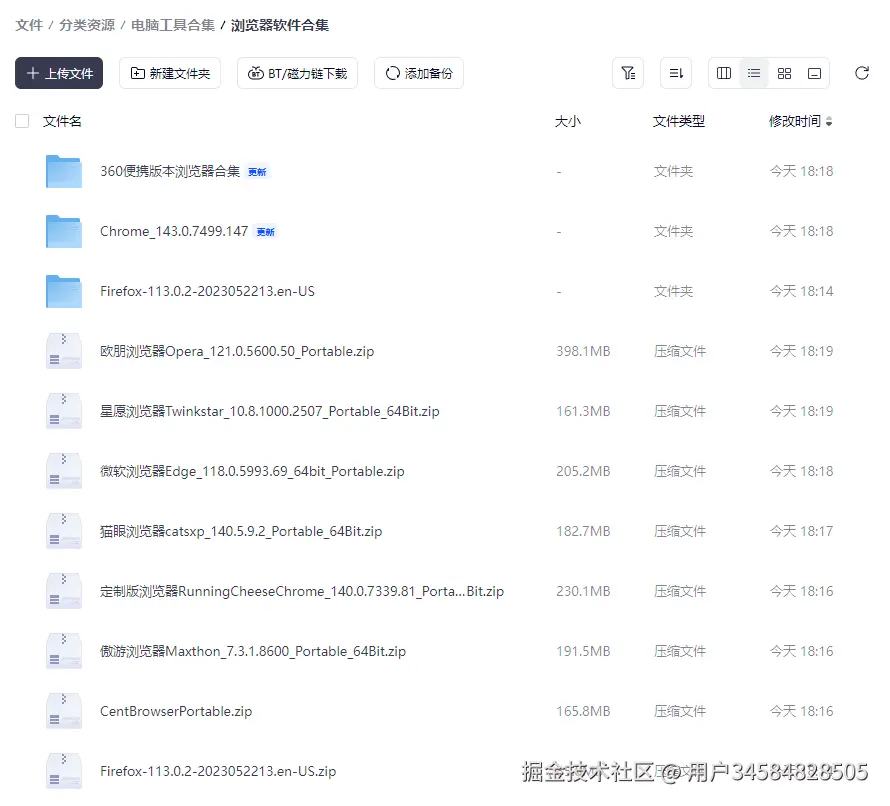Image resolution: width=890 pixels, height=806 pixels.
Task: Go to 电脑工具合集 in the breadcrumb
Action: (173, 25)
